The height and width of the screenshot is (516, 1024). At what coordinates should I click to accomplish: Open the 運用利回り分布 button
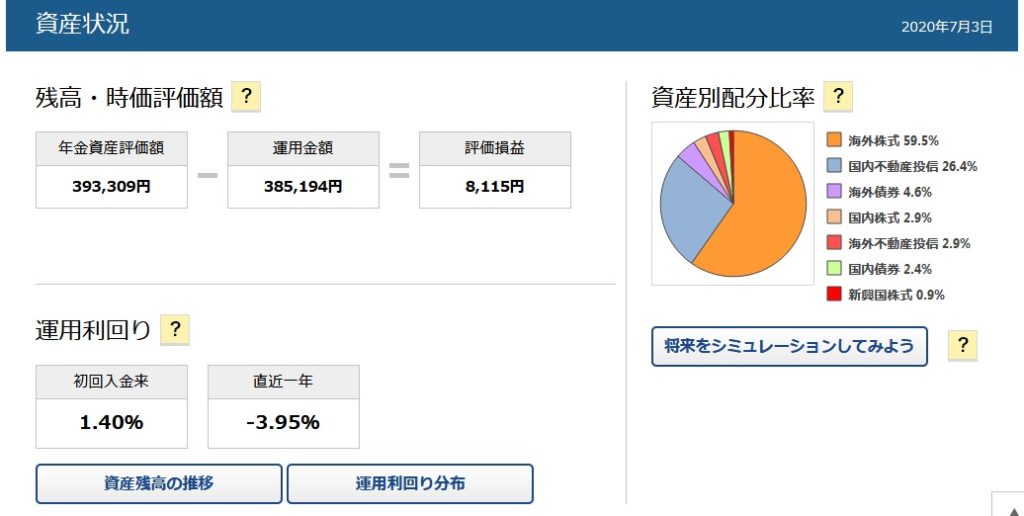click(x=410, y=484)
